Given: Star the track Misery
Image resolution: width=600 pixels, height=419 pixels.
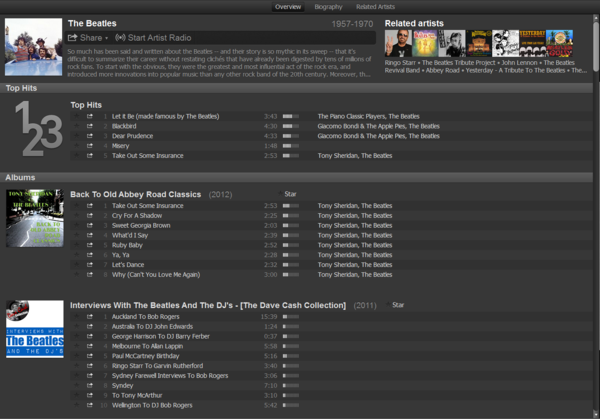Looking at the screenshot, I should click(x=77, y=146).
